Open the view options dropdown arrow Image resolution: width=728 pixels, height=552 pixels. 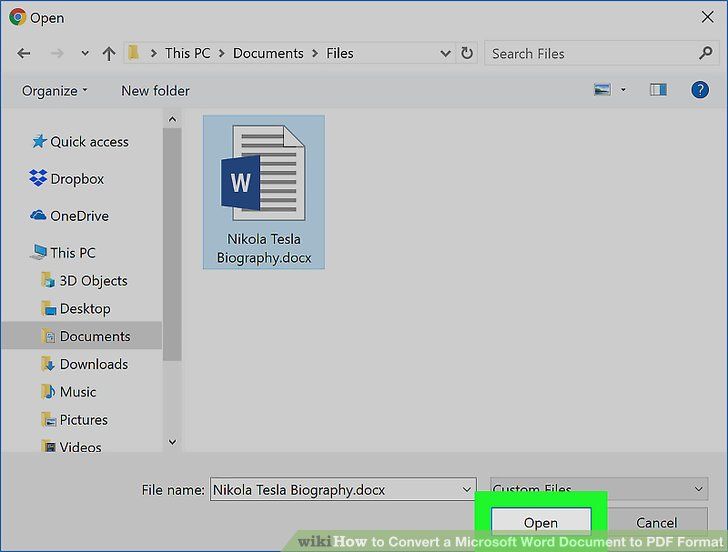[623, 90]
